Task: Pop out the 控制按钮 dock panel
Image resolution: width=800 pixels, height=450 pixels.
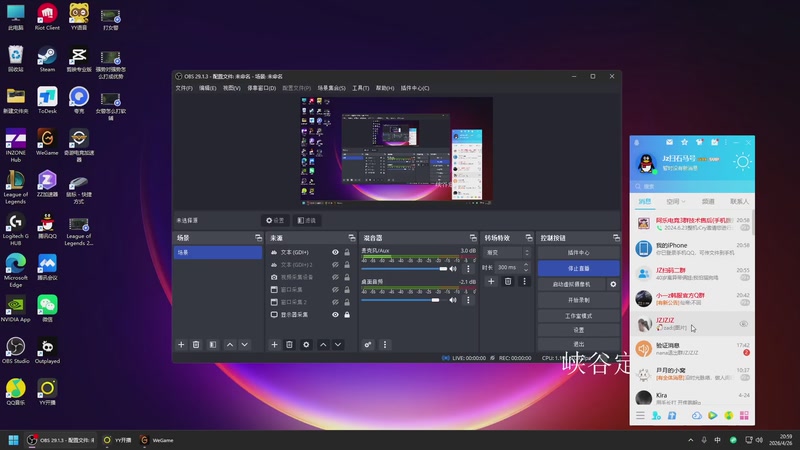Action: click(x=616, y=238)
